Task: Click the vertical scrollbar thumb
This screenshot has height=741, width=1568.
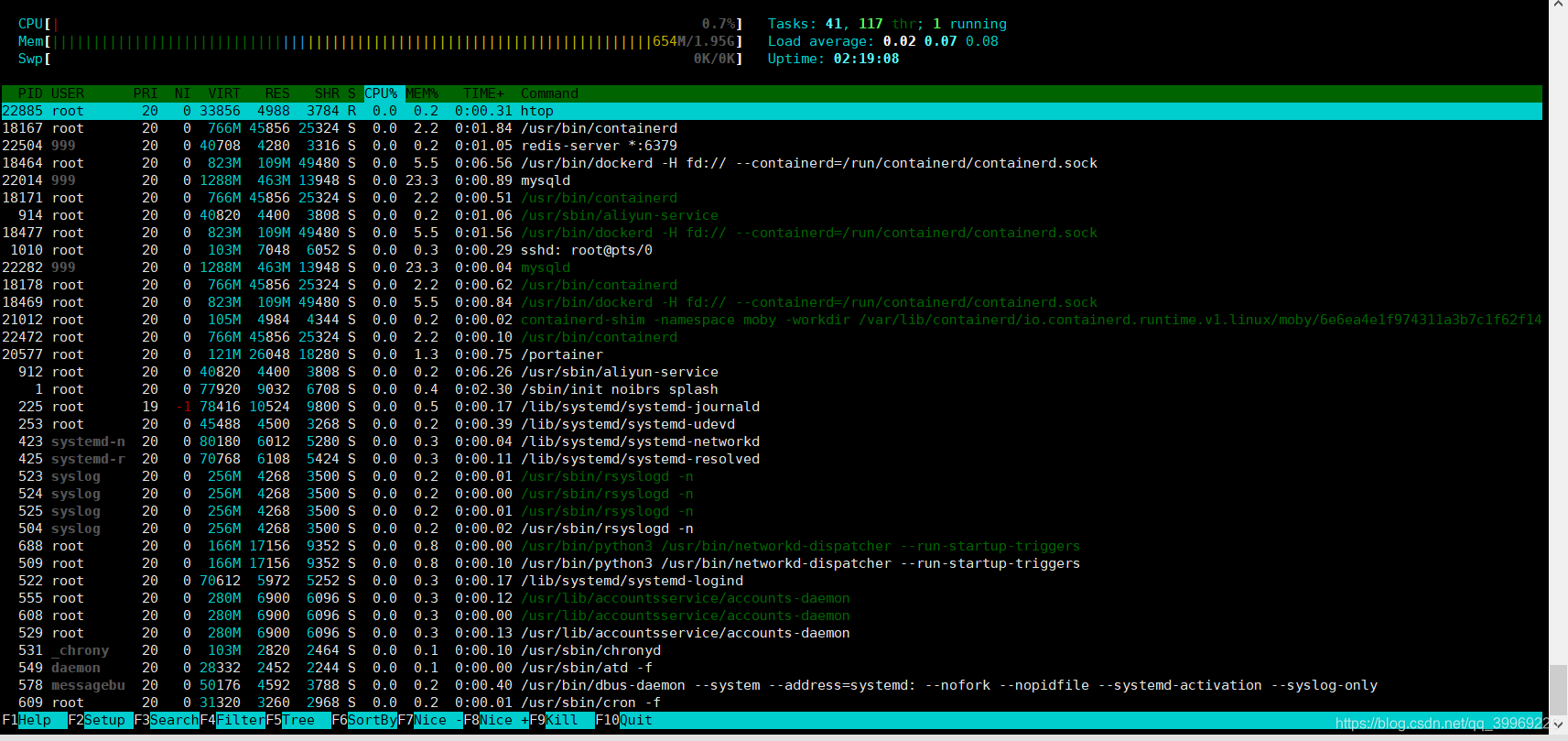Action: coord(1558,689)
